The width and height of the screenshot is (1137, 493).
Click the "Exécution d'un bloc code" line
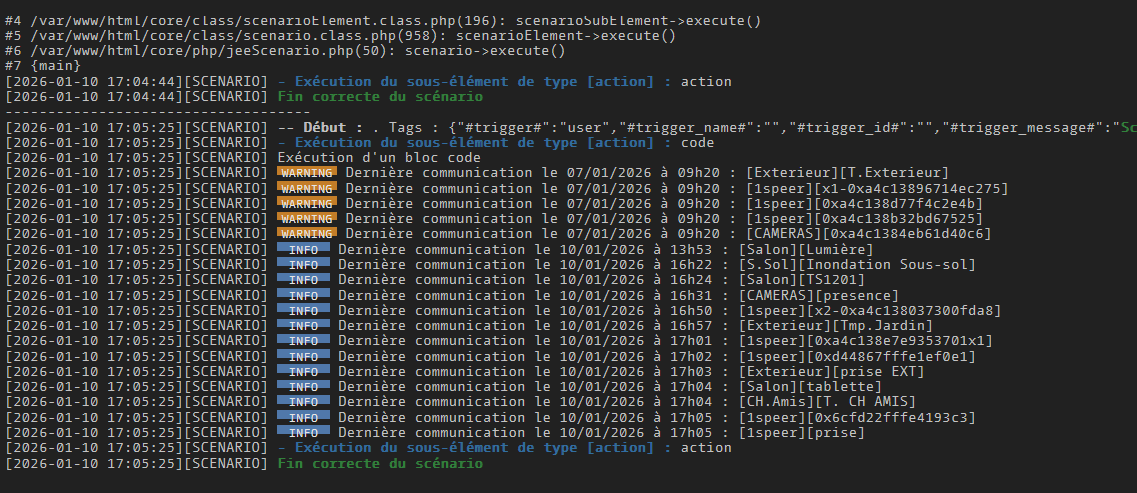pyautogui.click(x=379, y=158)
